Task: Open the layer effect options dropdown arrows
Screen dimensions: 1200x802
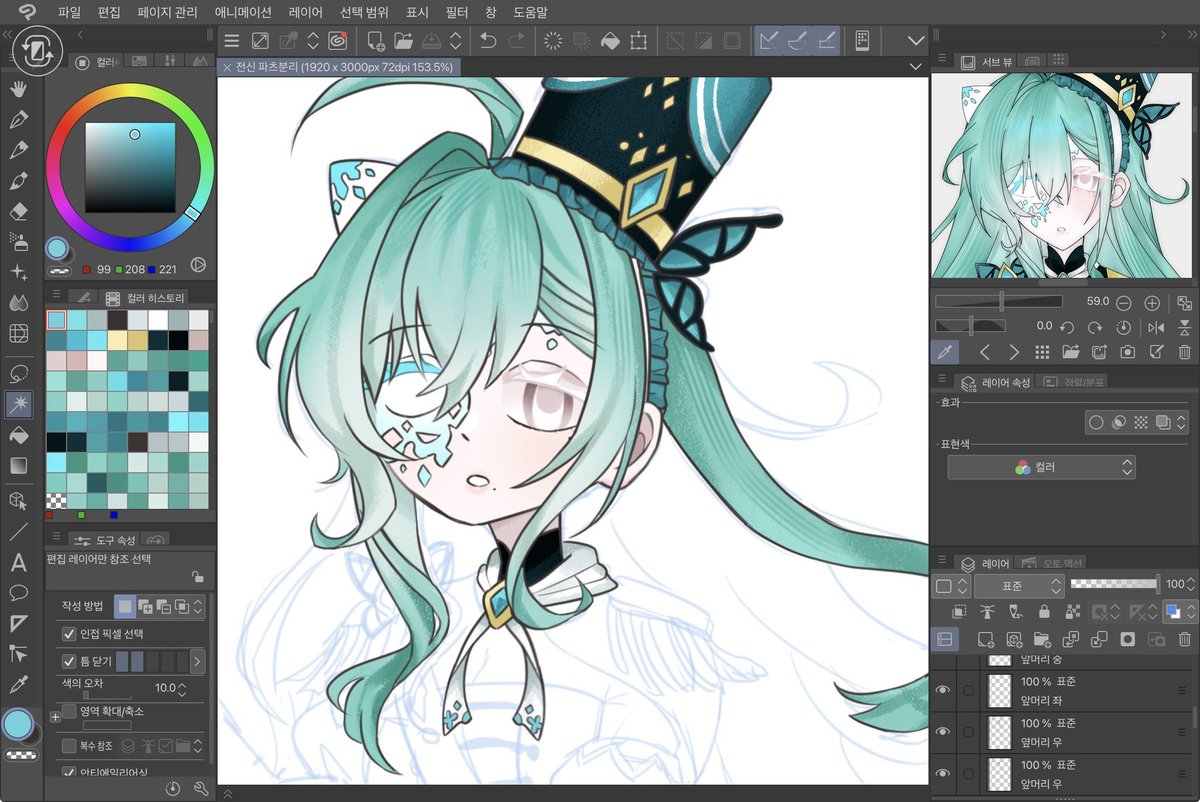Action: (1182, 423)
